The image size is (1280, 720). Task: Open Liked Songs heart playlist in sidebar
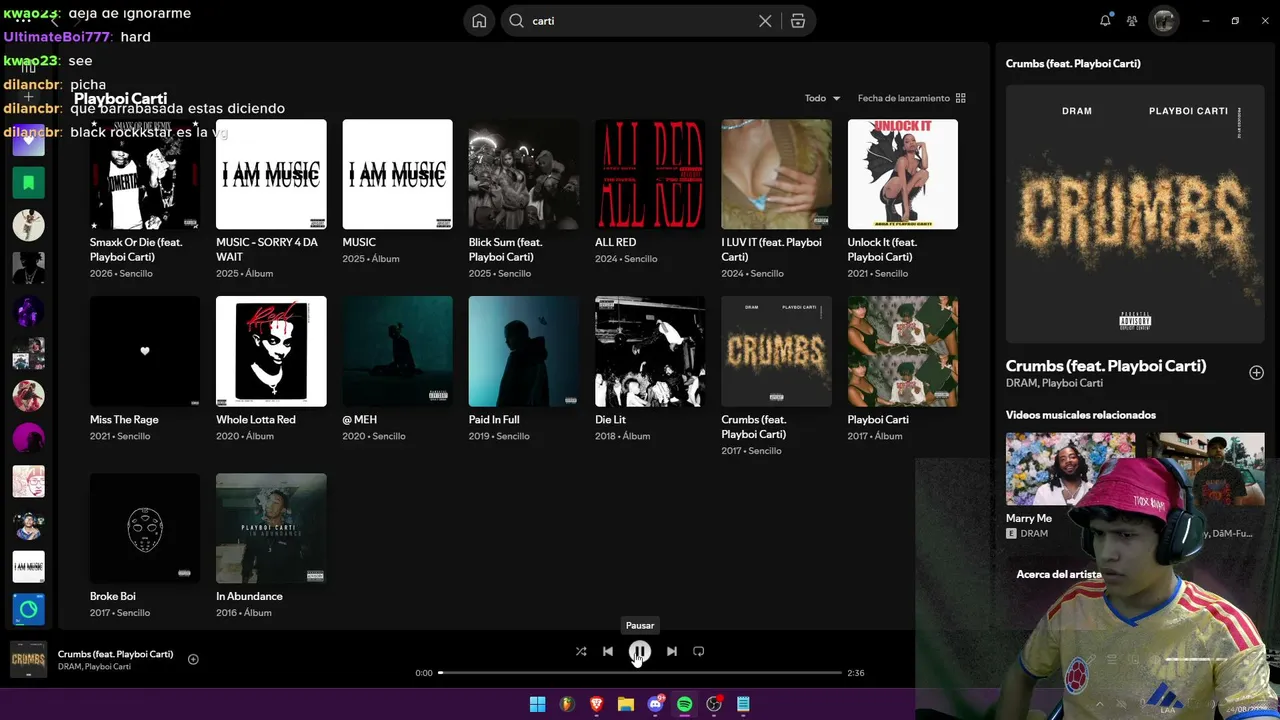click(28, 140)
